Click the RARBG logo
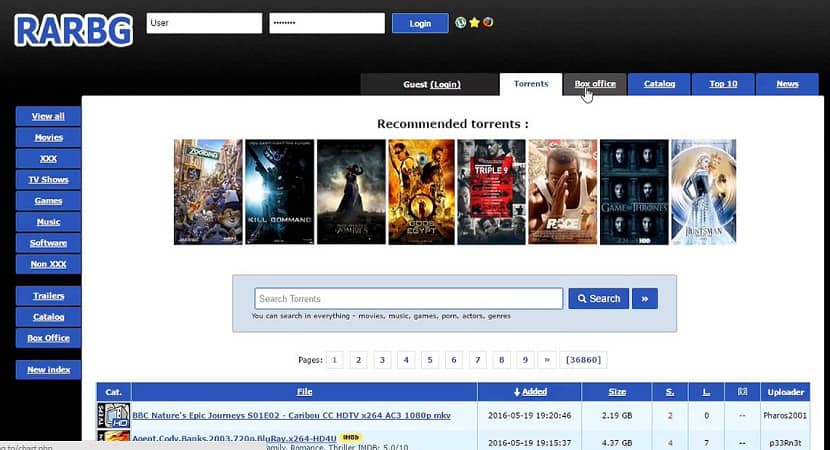830x450 pixels. (74, 30)
